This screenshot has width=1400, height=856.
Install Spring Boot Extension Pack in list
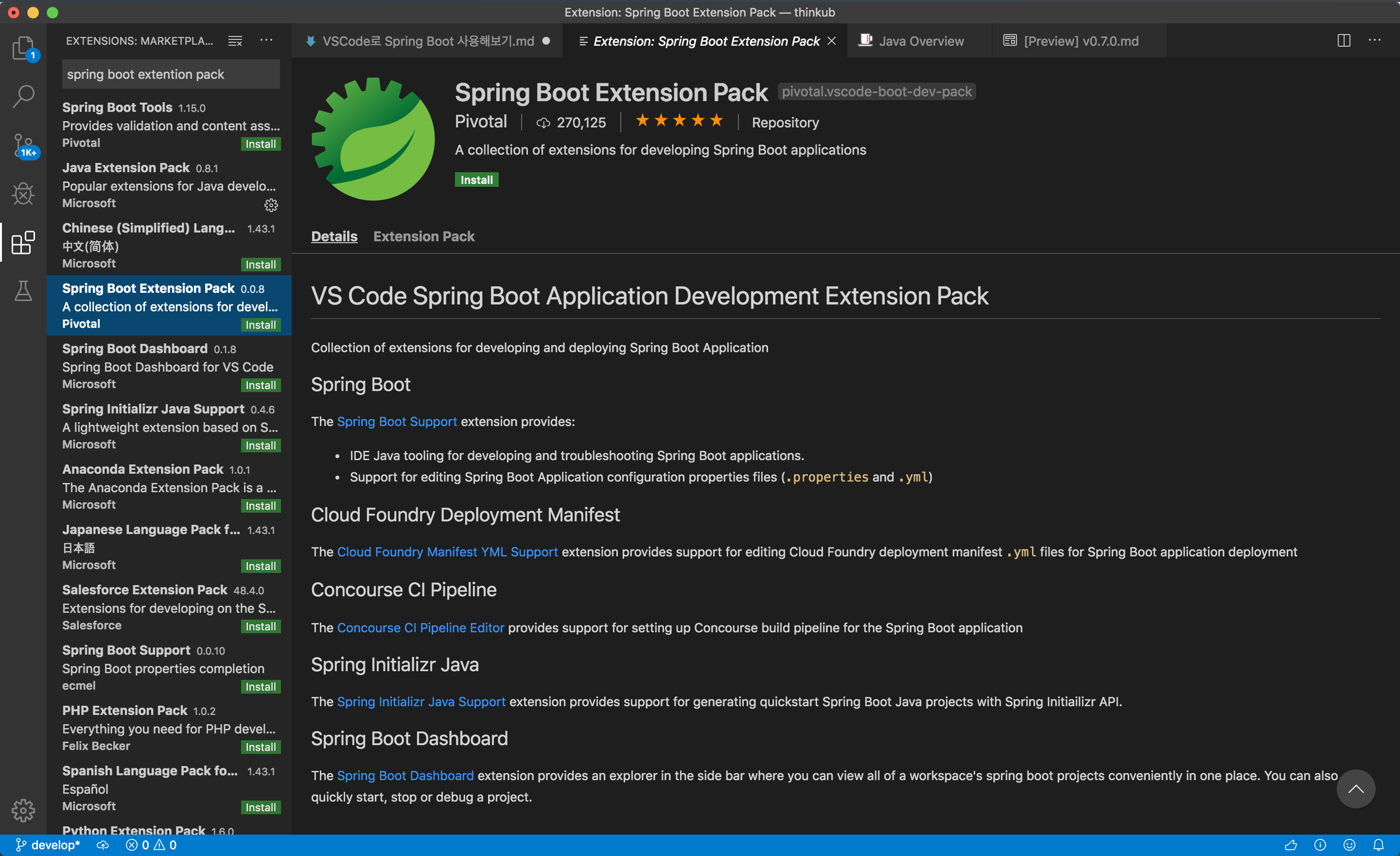pos(260,324)
